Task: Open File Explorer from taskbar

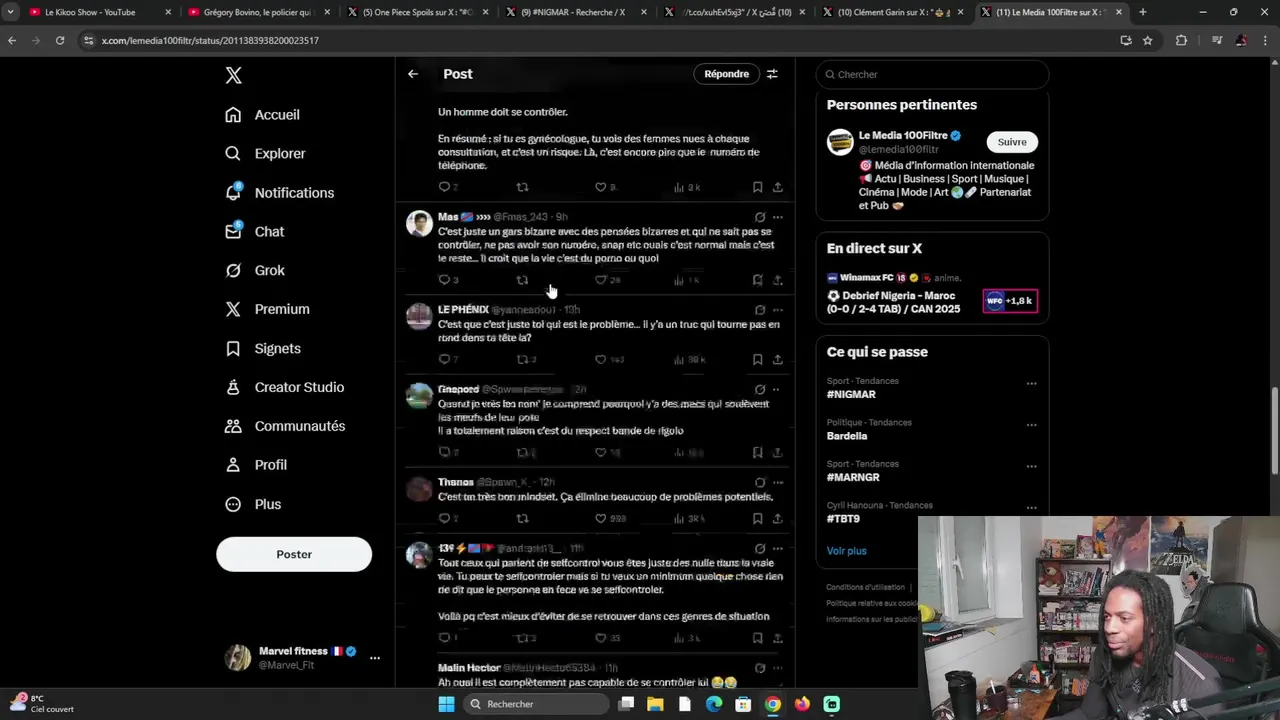Action: click(x=655, y=704)
